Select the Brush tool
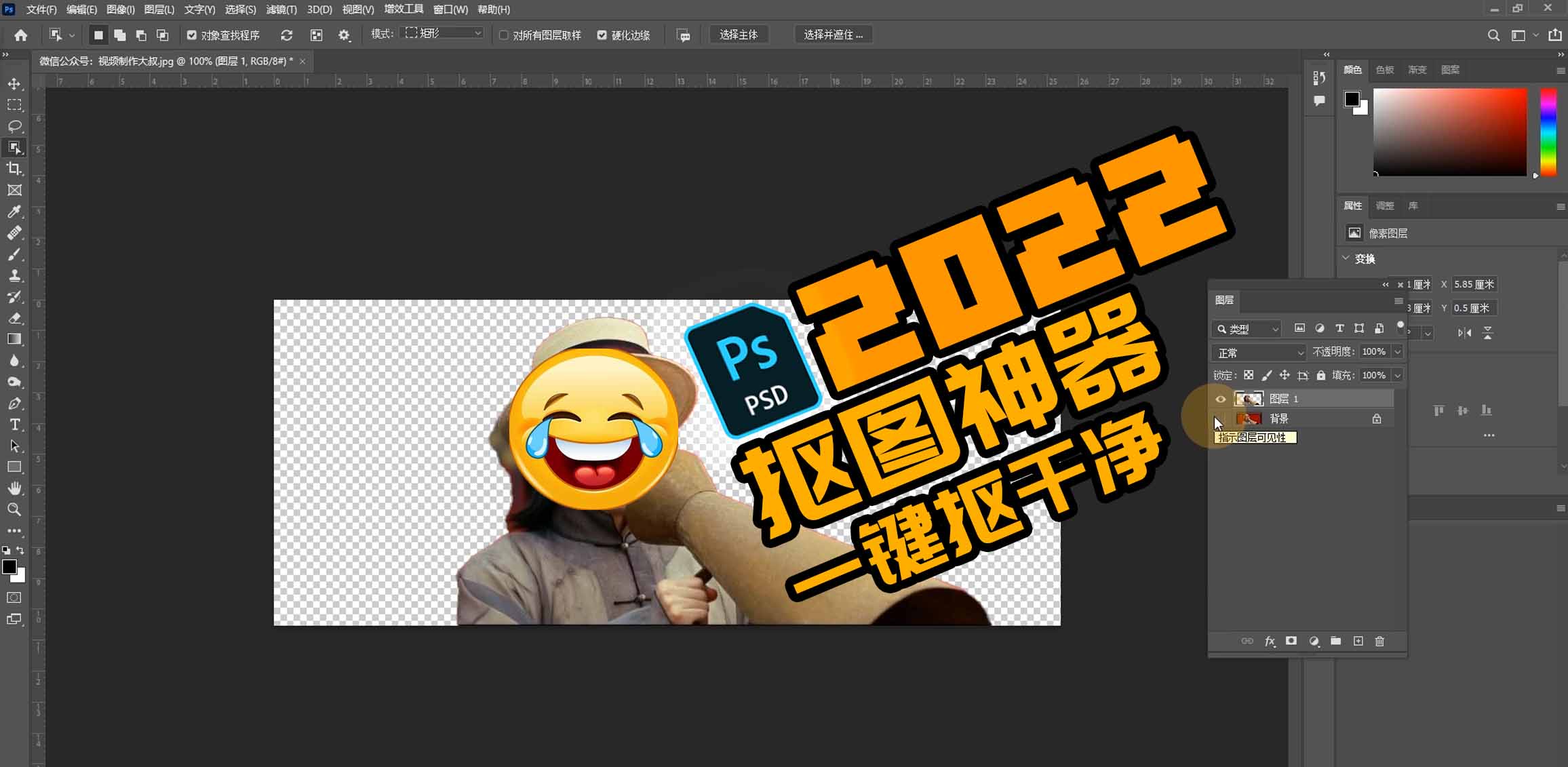 [x=14, y=254]
